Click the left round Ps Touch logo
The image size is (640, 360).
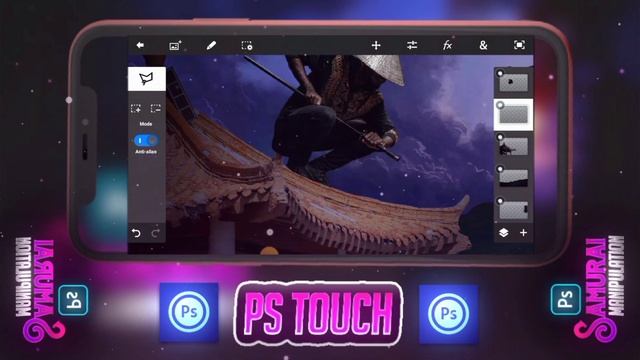(x=189, y=312)
